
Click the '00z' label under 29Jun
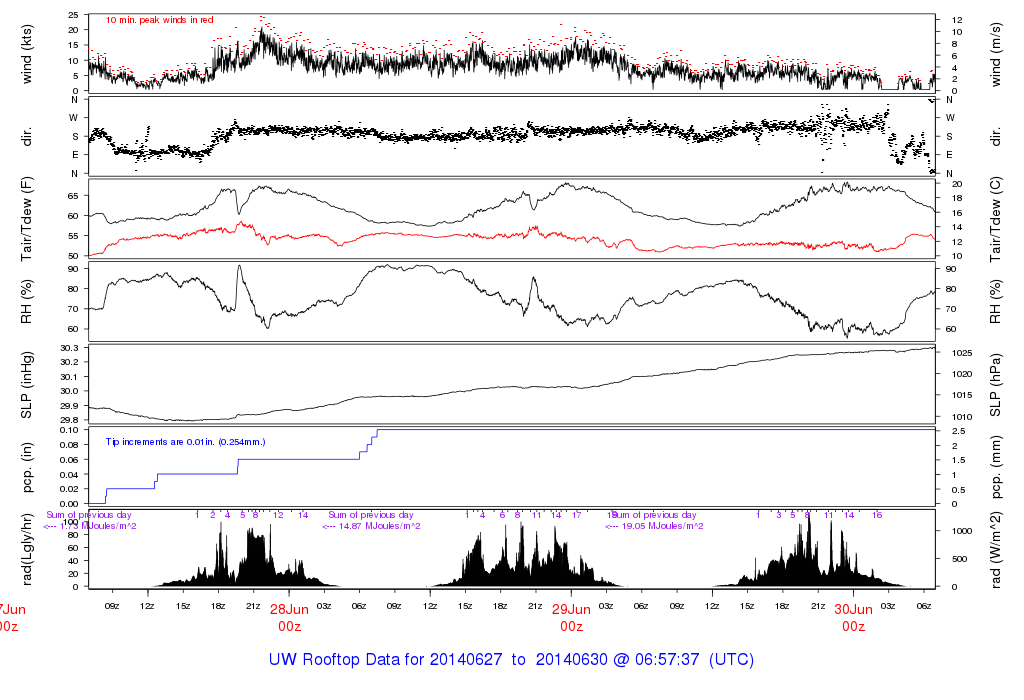[x=571, y=627]
